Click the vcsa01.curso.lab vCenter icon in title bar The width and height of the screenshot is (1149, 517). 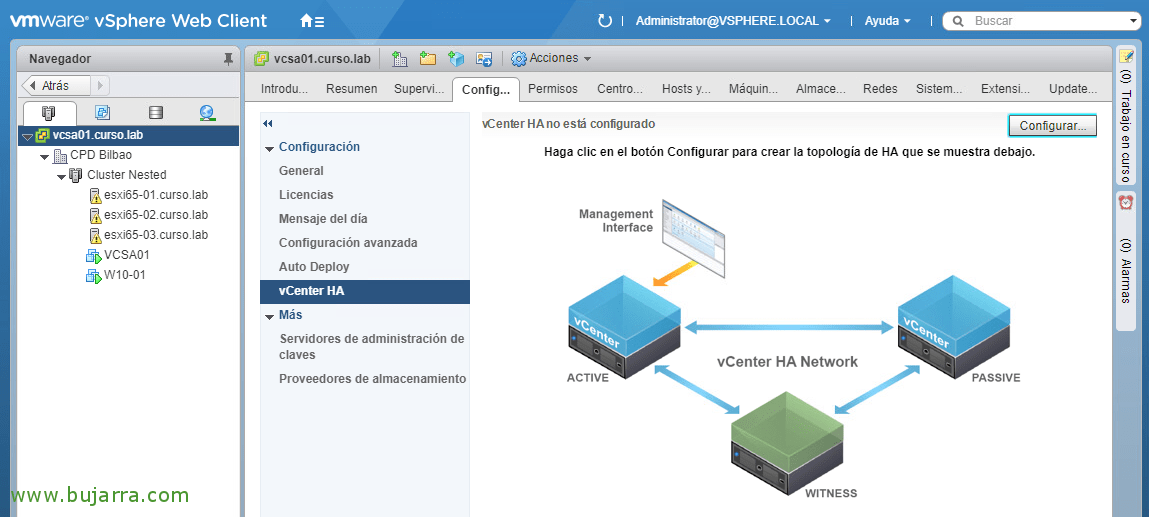(x=260, y=59)
